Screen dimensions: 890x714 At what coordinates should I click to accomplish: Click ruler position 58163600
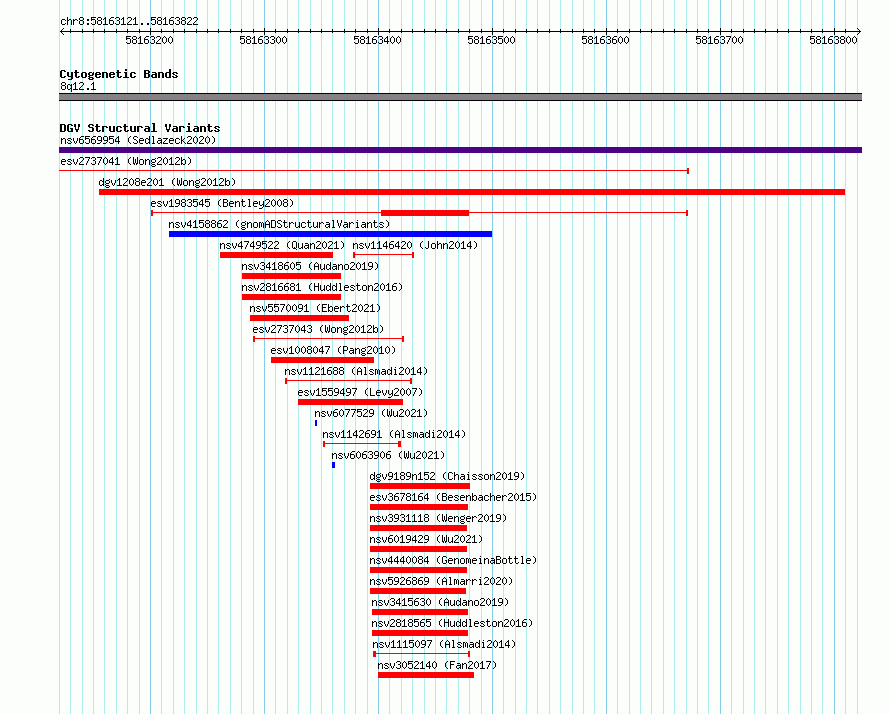606,40
